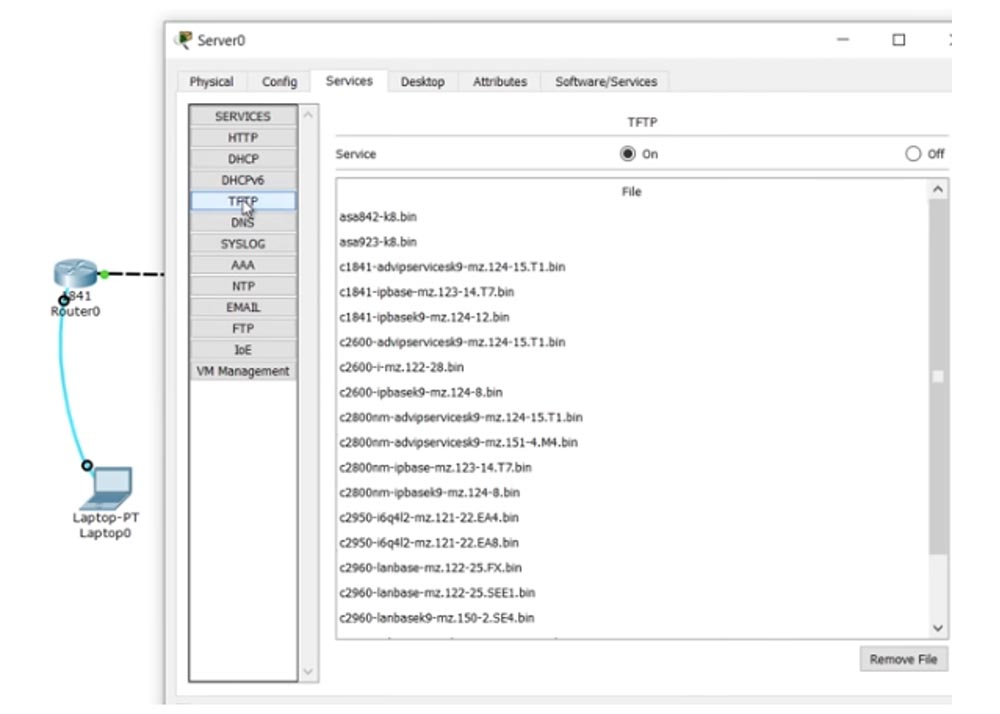Select the Router0 device icon
Screen dimensions: 1000x714
pyautogui.click(x=72, y=273)
